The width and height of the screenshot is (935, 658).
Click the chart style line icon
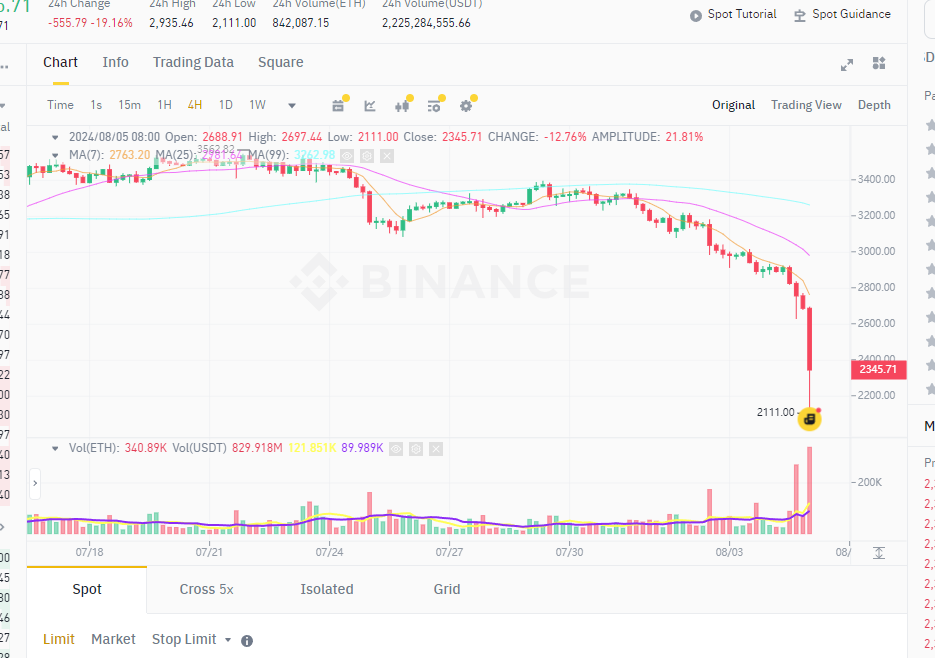370,105
